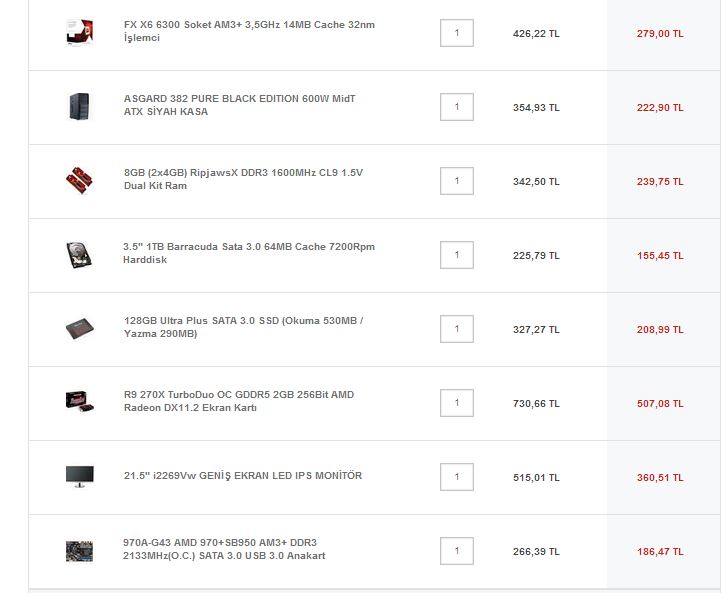Open the R9 270X graphics card image
Screen dimensions: 722x593
coord(80,401)
